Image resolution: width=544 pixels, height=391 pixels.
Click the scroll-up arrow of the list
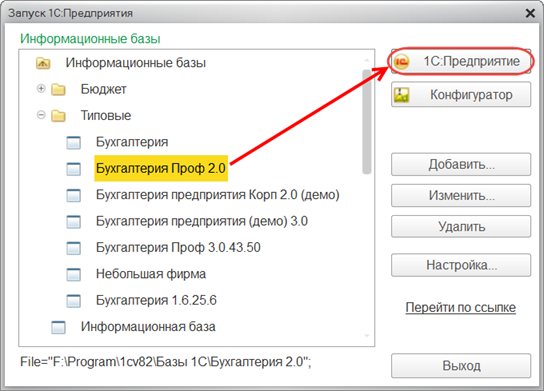pos(367,60)
